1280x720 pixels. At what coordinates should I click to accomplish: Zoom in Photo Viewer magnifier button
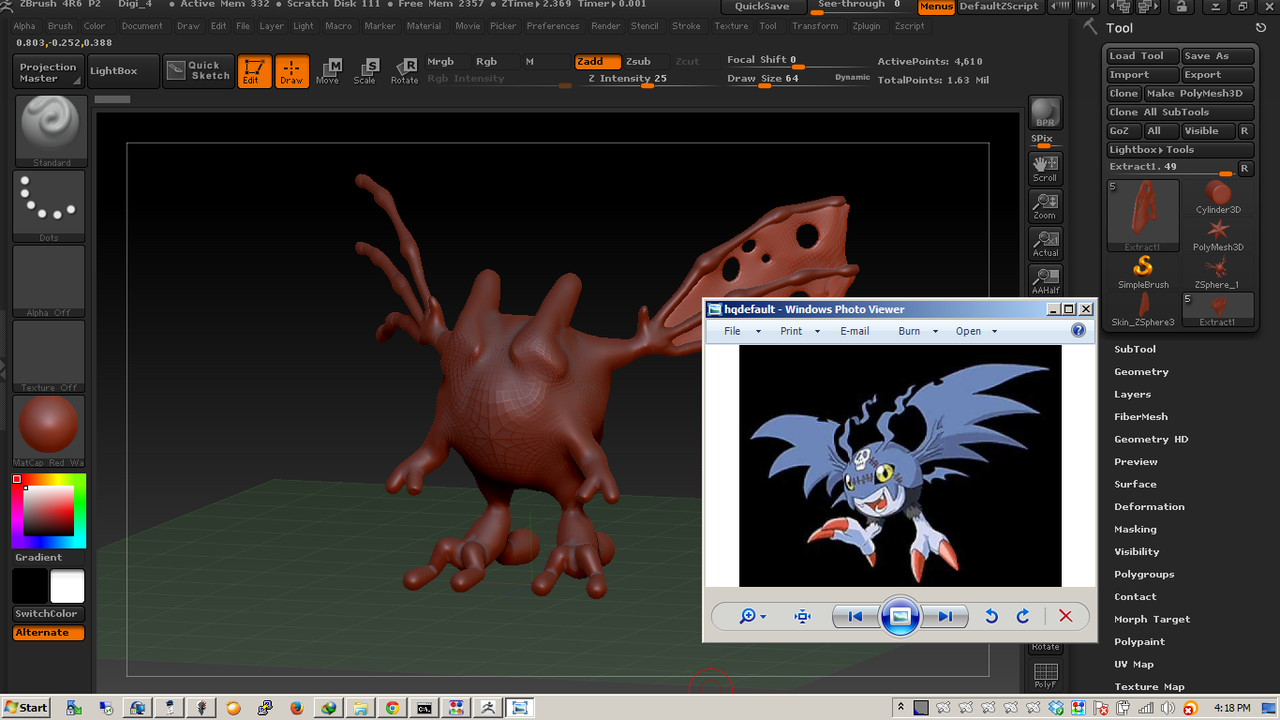[751, 616]
